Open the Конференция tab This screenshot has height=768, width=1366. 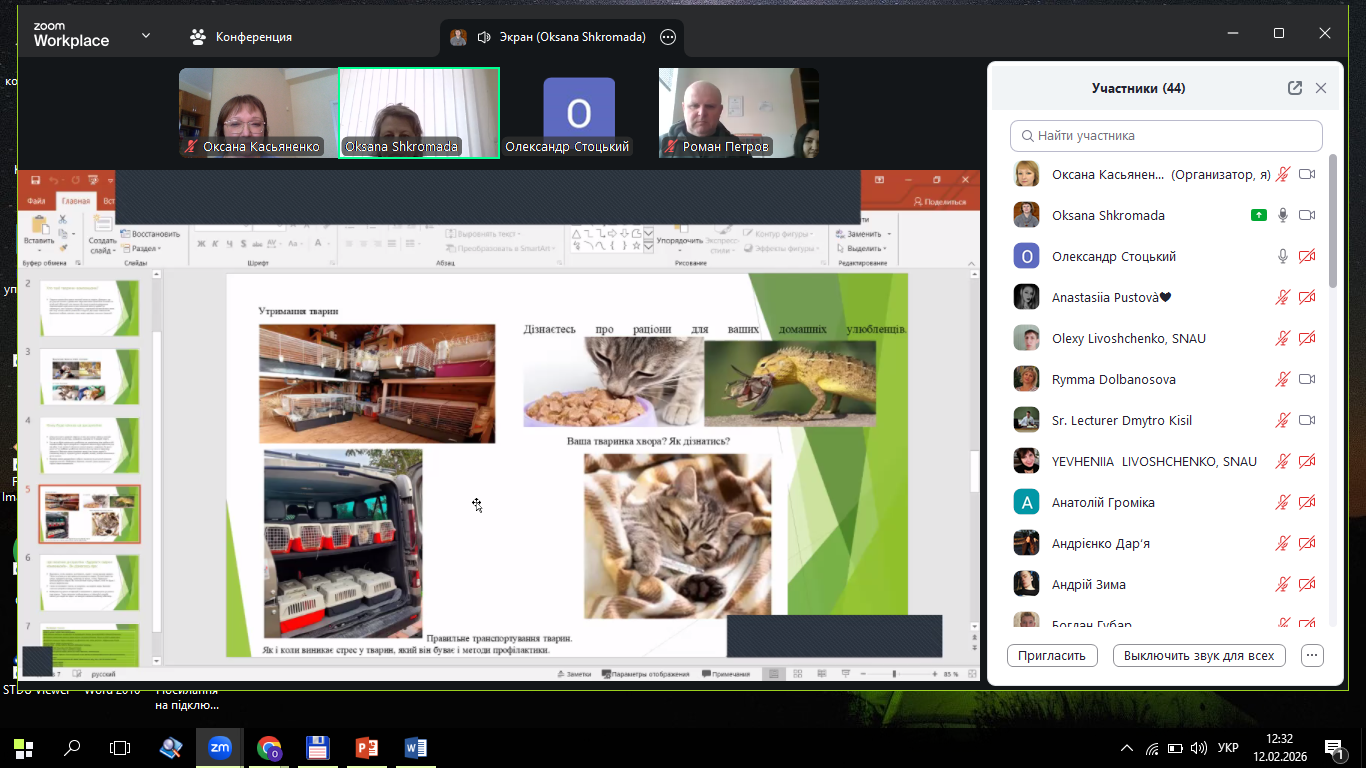click(241, 37)
